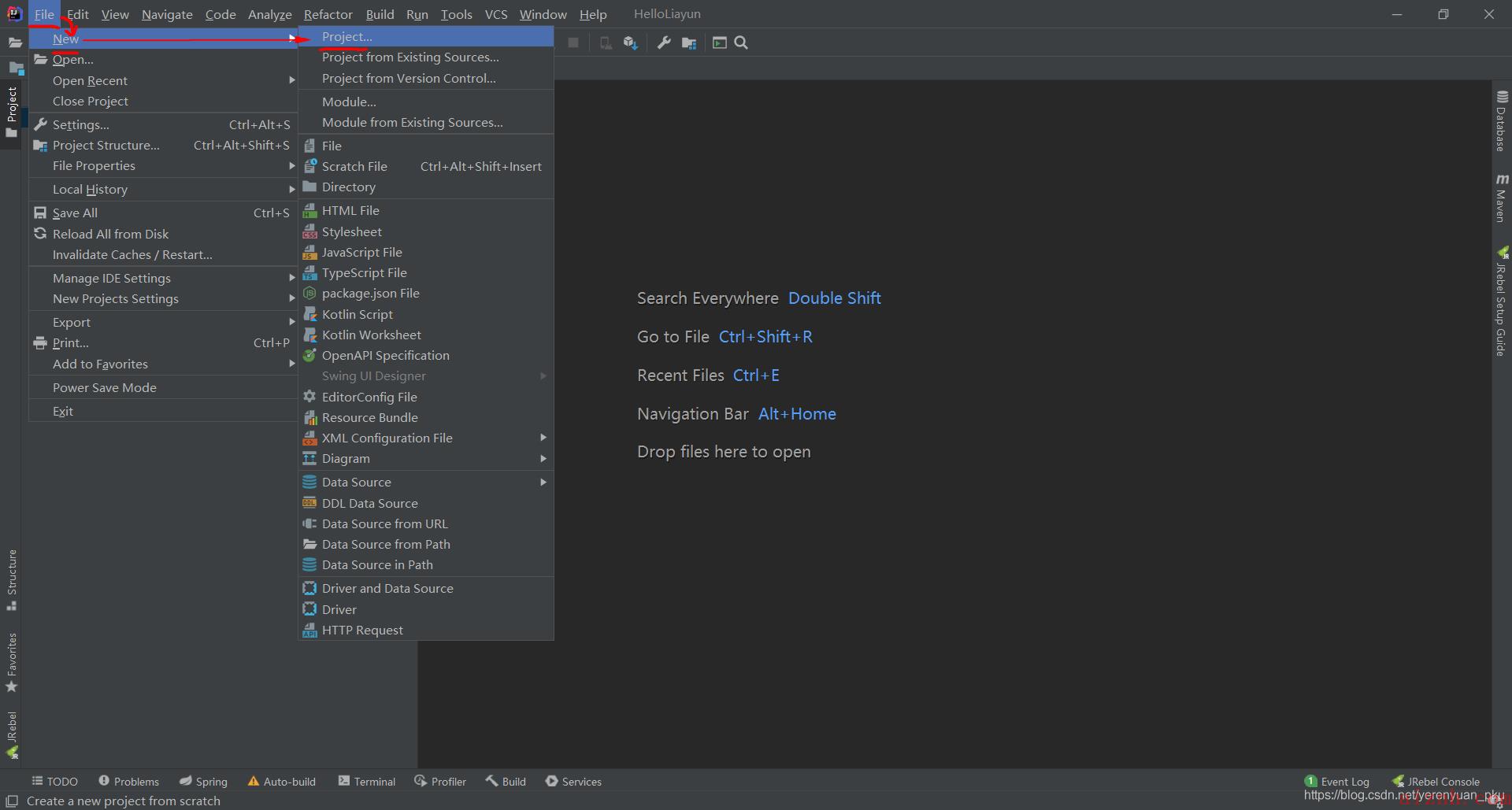Choose Resource Bundle in New submenu
The image size is (1512, 810).
coord(426,417)
